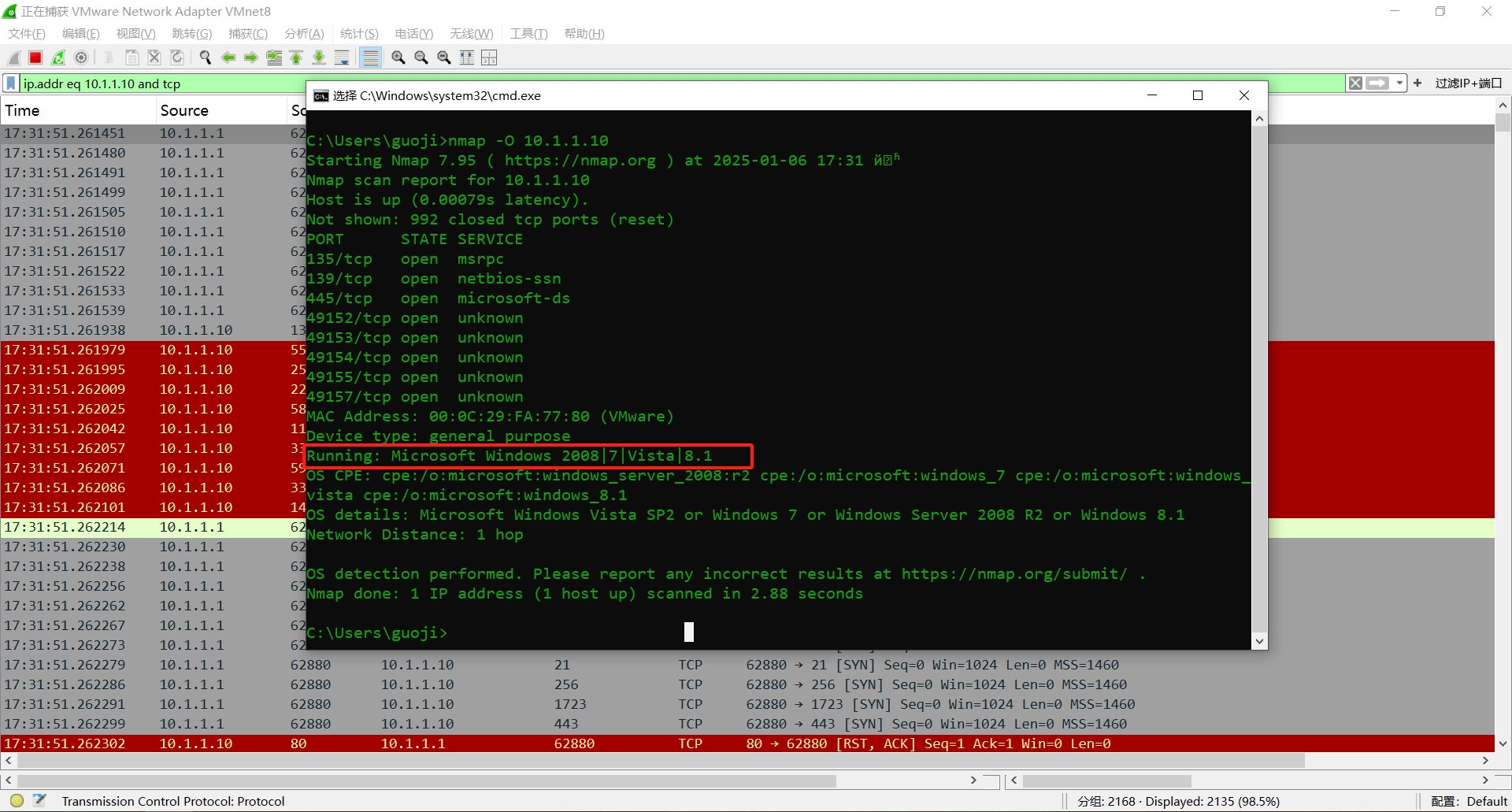Viewport: 1512px width, 812px height.
Task: Click the cmd.exe window title bar icon
Action: click(321, 96)
